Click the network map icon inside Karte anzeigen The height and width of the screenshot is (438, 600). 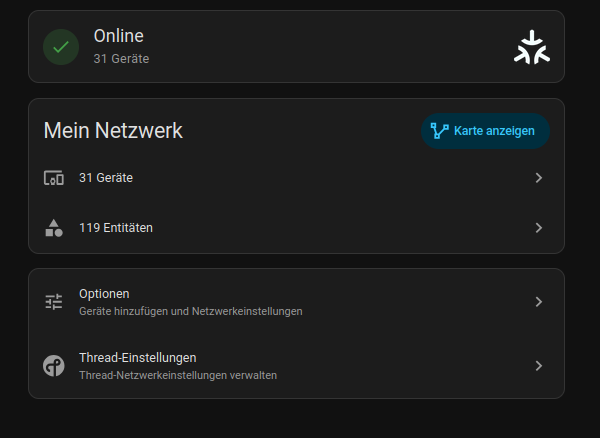[439, 131]
